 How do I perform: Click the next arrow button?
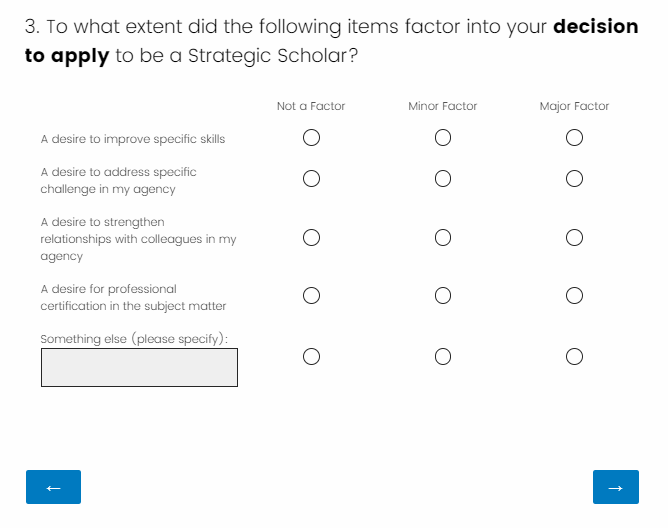tap(615, 487)
